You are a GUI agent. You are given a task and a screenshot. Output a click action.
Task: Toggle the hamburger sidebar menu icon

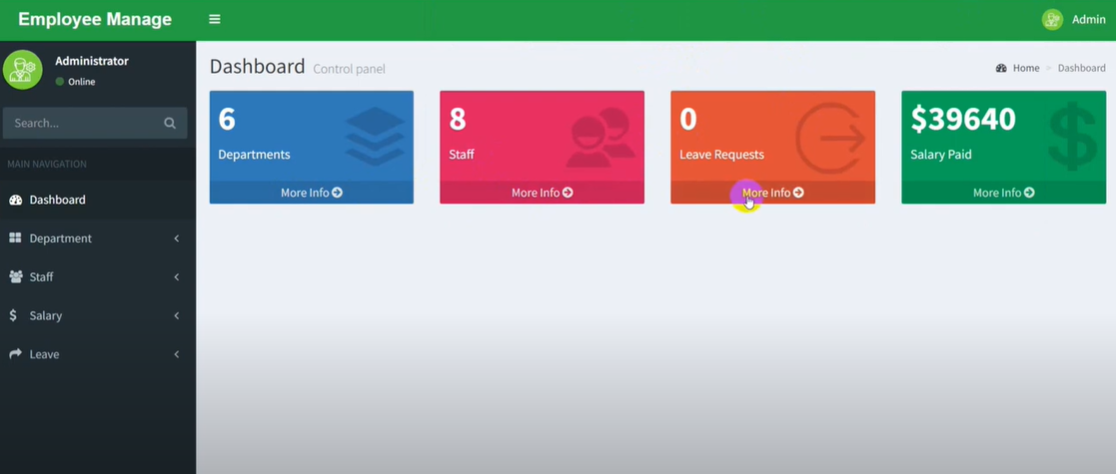[214, 19]
